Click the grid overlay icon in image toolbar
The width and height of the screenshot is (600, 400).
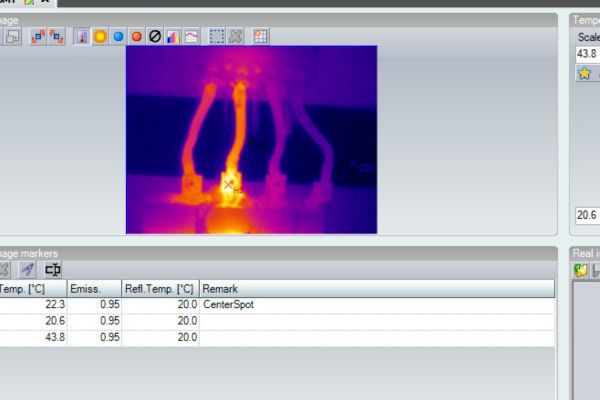coord(261,37)
